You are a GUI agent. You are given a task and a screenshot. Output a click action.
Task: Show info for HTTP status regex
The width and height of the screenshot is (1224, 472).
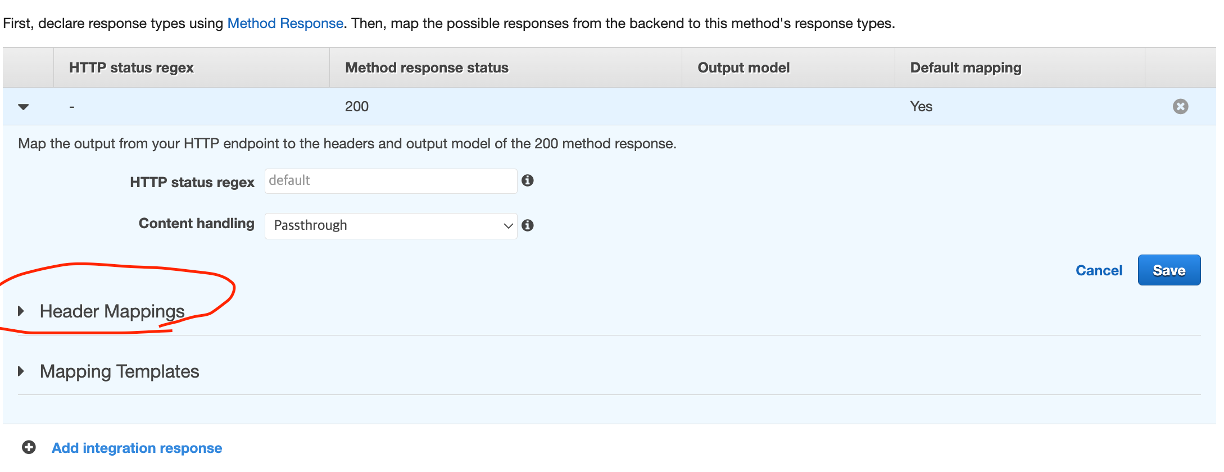click(527, 181)
